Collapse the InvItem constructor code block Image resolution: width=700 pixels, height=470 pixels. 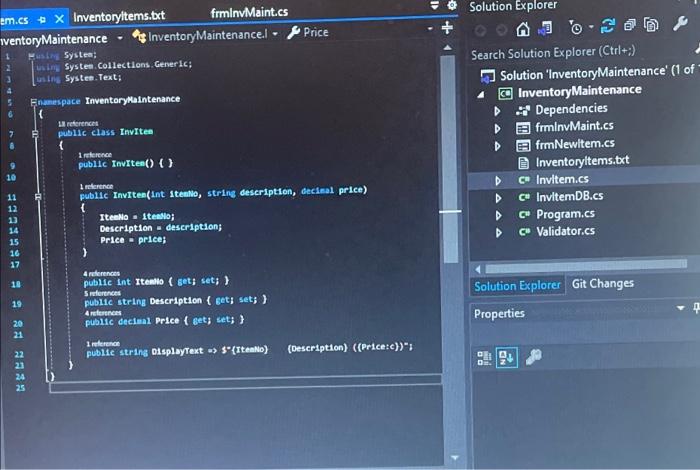(38, 196)
